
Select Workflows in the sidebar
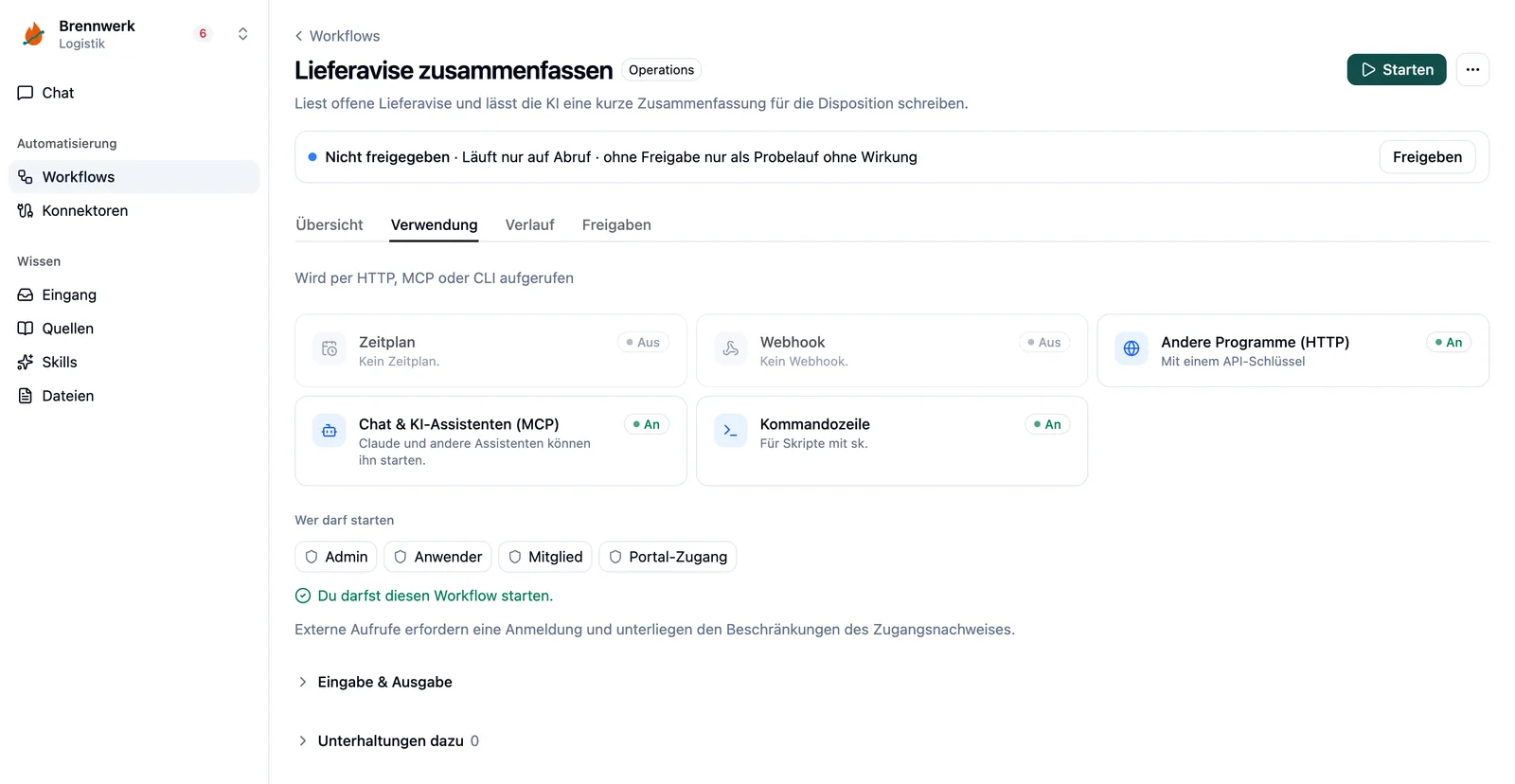[134, 177]
